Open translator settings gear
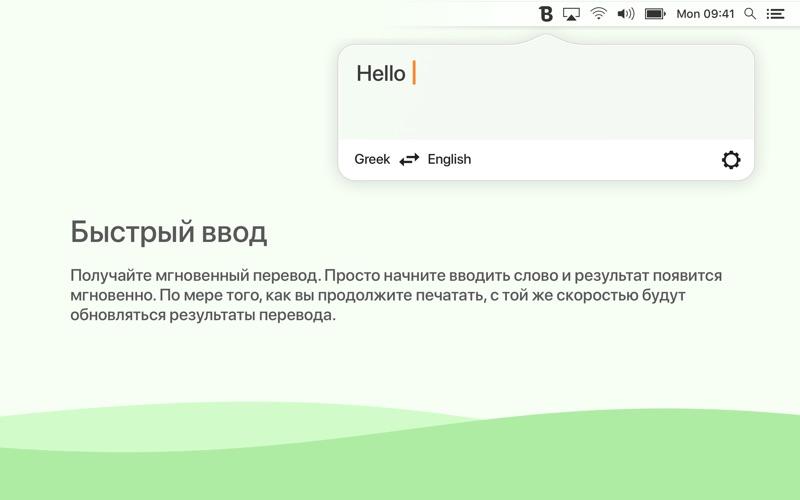This screenshot has height=500, width=800. (x=731, y=160)
